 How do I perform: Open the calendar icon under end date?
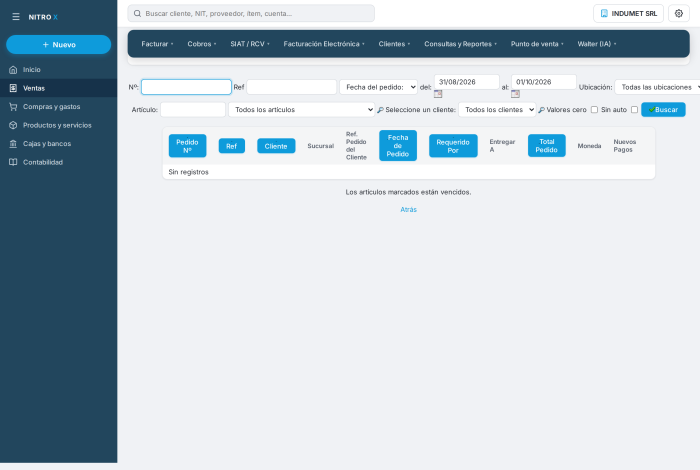tap(515, 94)
